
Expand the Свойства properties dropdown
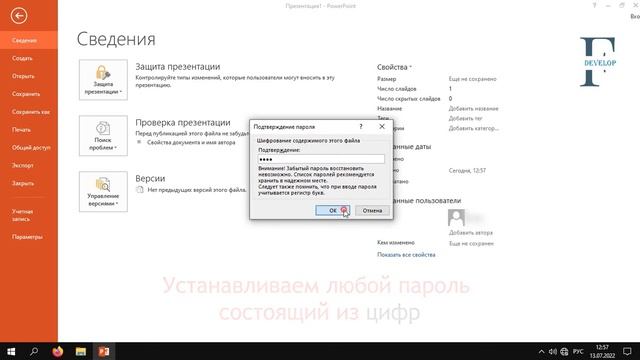(x=394, y=67)
